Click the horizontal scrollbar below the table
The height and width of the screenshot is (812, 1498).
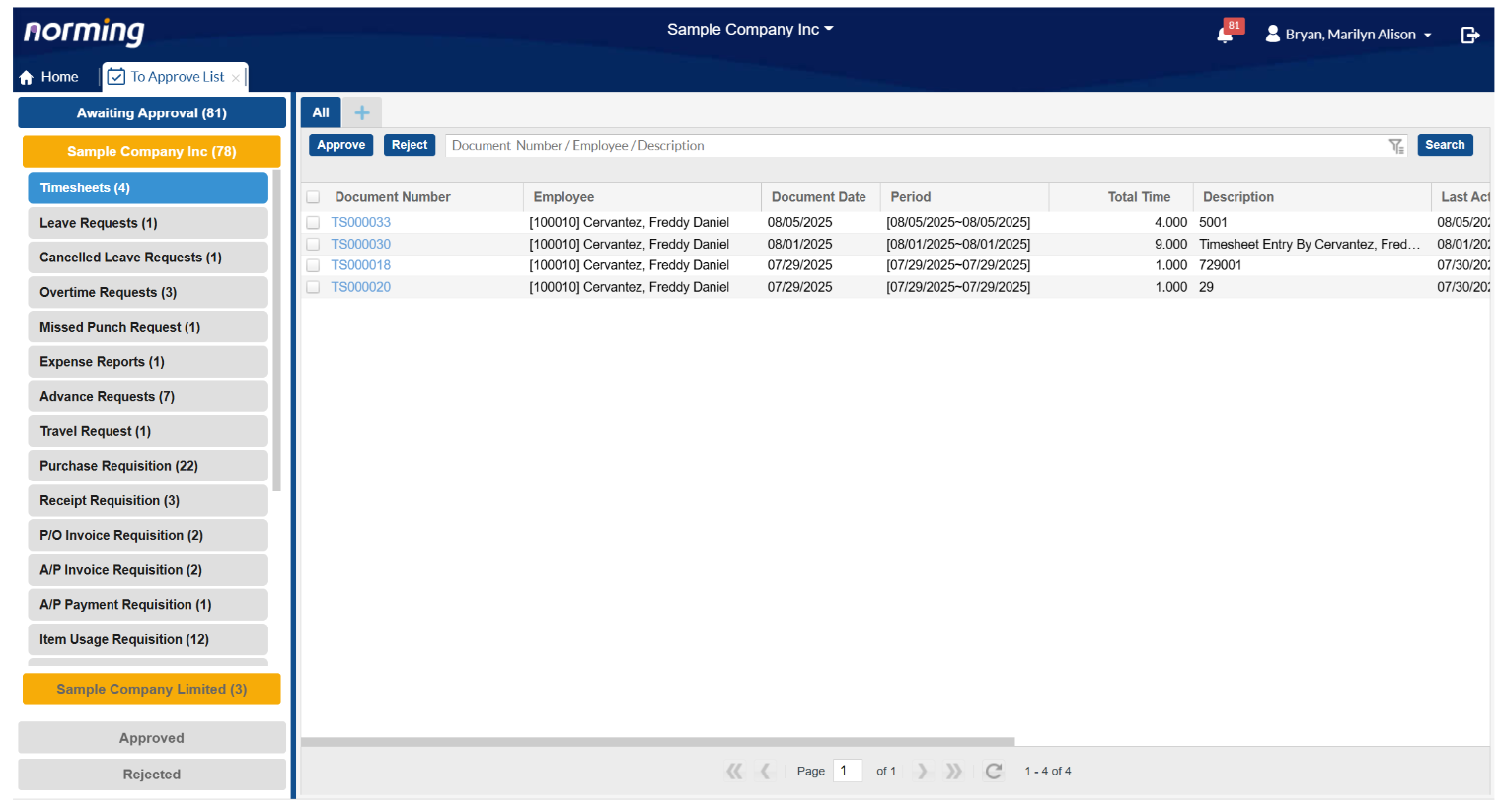[657, 741]
